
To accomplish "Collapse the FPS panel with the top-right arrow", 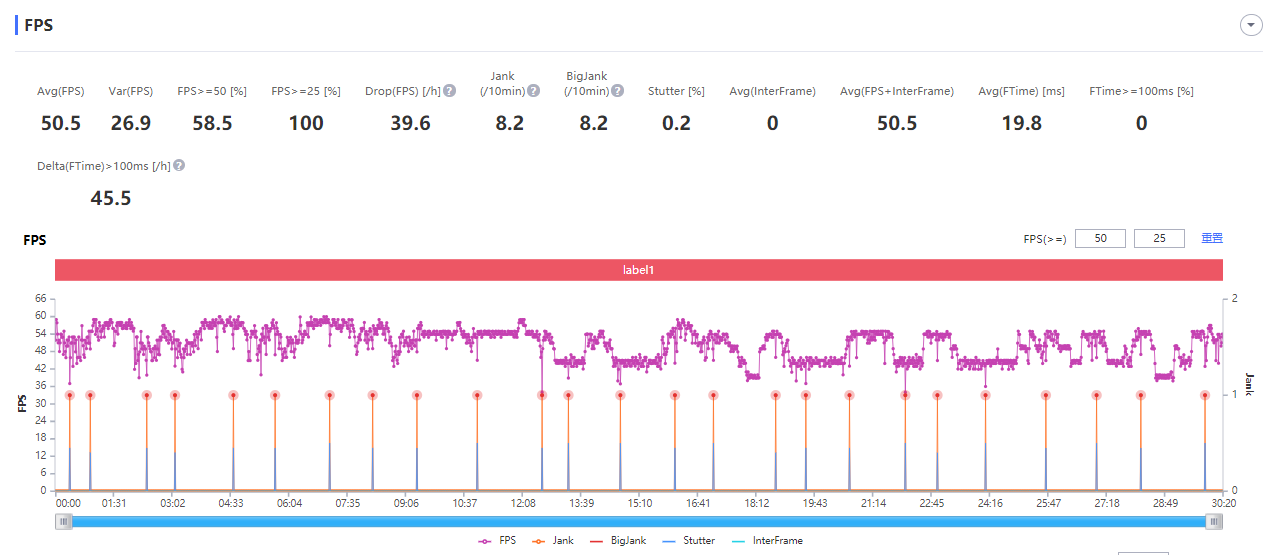I will coord(1251,26).
